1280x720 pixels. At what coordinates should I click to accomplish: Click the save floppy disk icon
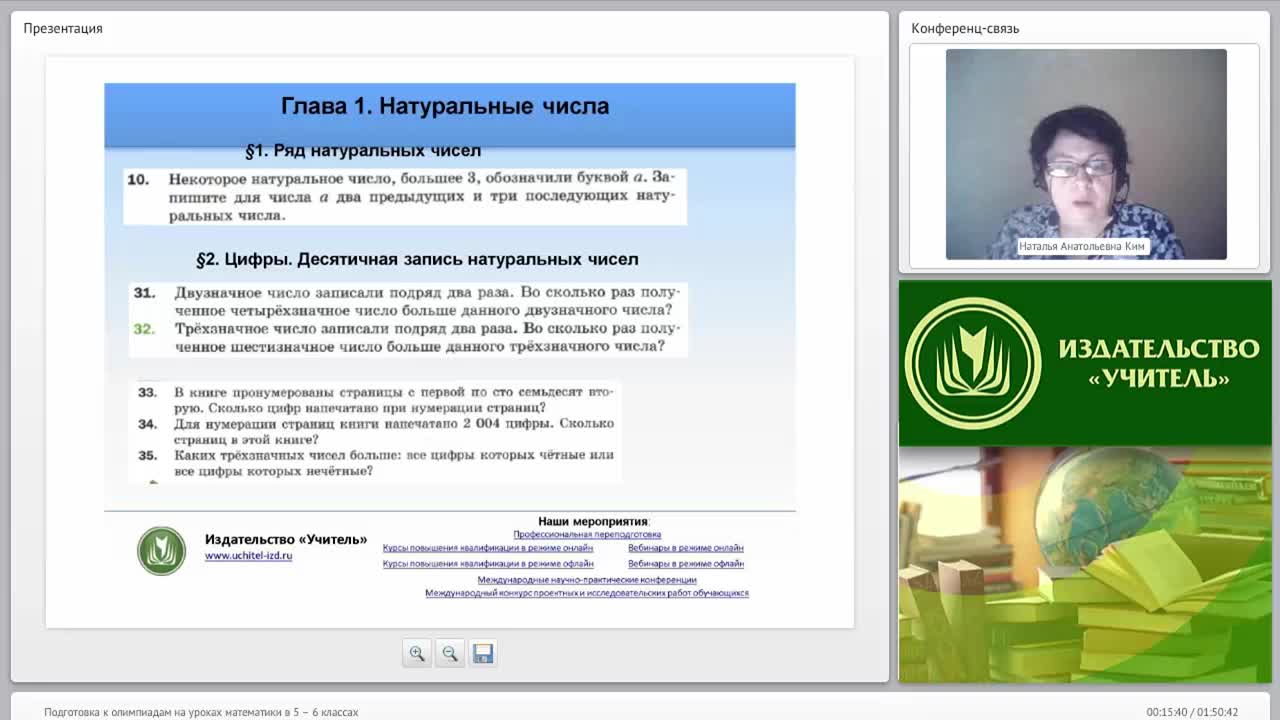coord(483,653)
